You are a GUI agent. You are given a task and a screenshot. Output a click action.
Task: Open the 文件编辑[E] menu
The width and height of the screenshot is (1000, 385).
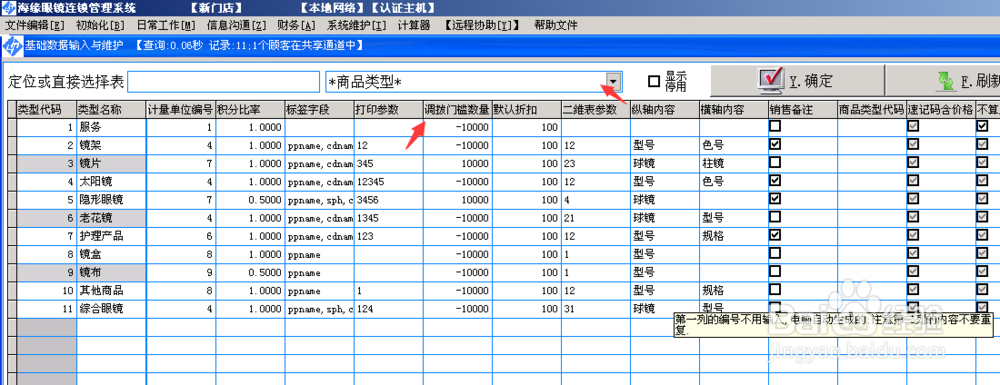[x=35, y=25]
